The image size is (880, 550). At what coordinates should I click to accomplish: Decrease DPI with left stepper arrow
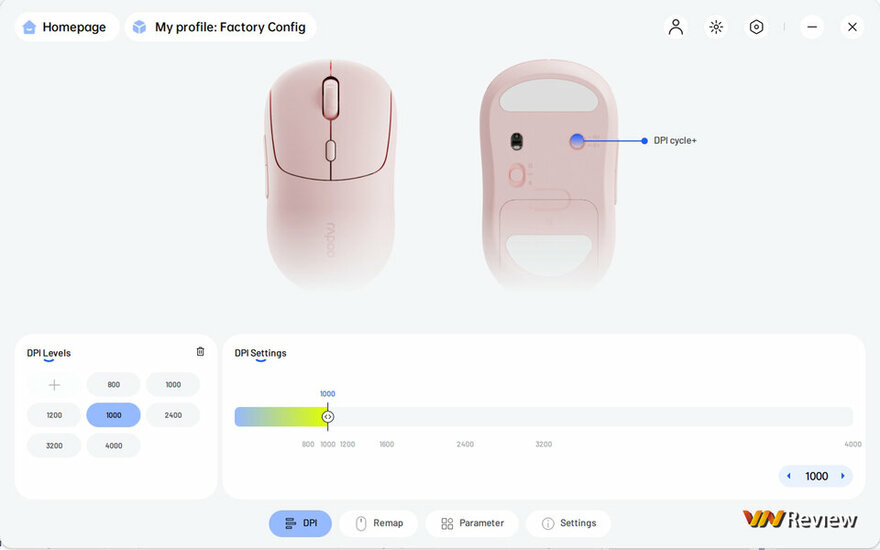pyautogui.click(x=789, y=476)
